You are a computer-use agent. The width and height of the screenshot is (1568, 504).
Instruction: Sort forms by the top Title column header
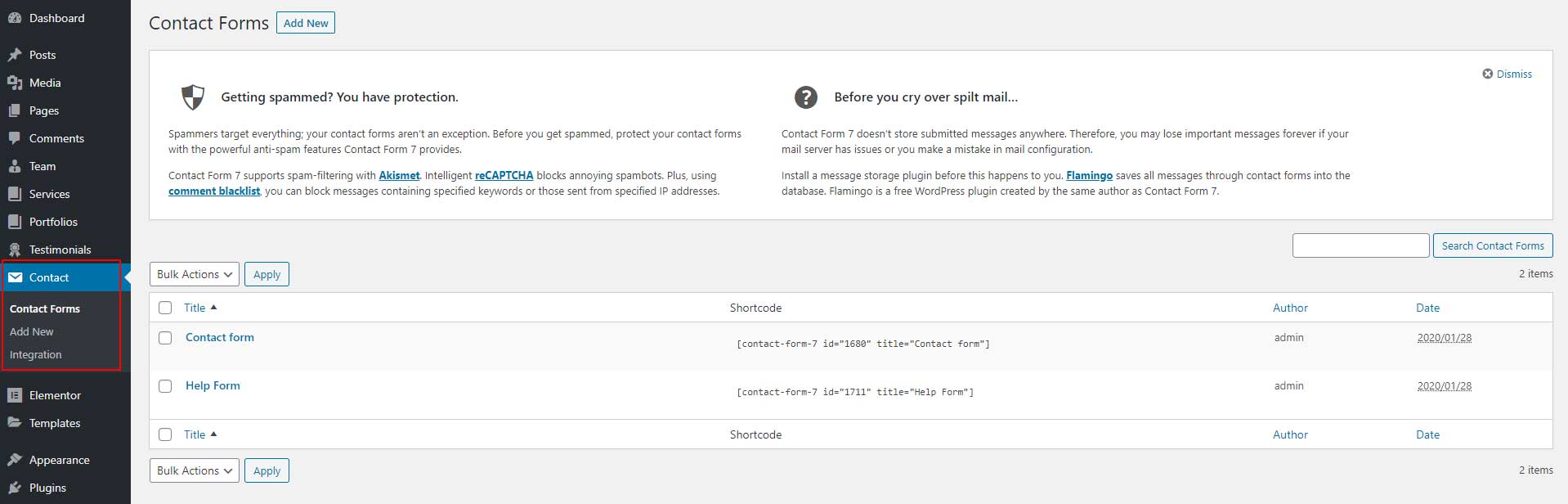click(195, 308)
